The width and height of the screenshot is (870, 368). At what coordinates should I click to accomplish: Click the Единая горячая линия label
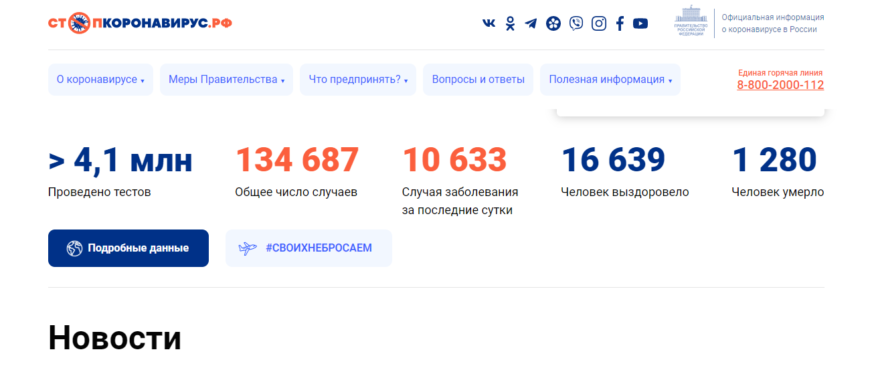point(780,73)
